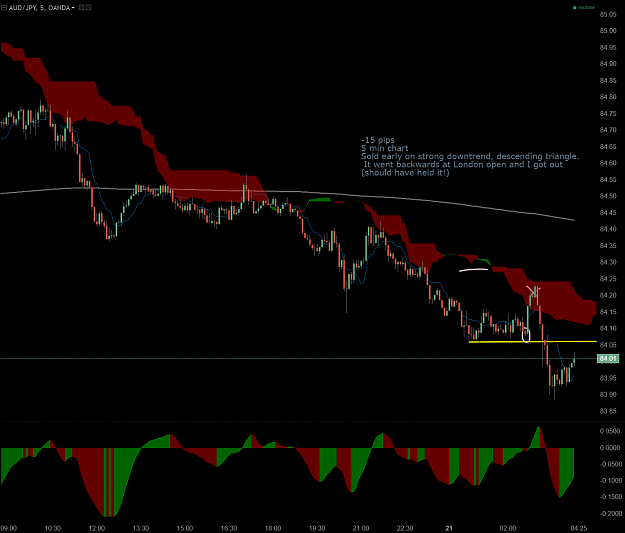The width and height of the screenshot is (625, 533).
Task: Click the 85.00 price scale label
Action: click(608, 31)
